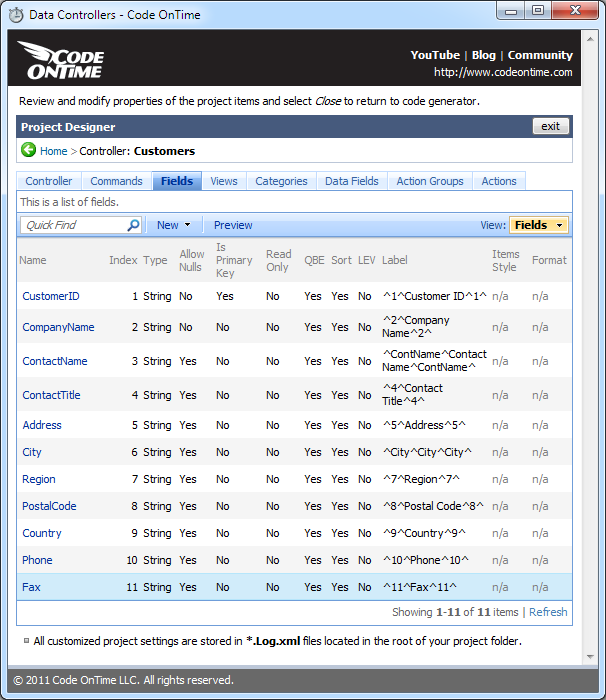Viewport: 606px width, 700px height.
Task: Open the View Fields dropdown
Action: coord(539,225)
